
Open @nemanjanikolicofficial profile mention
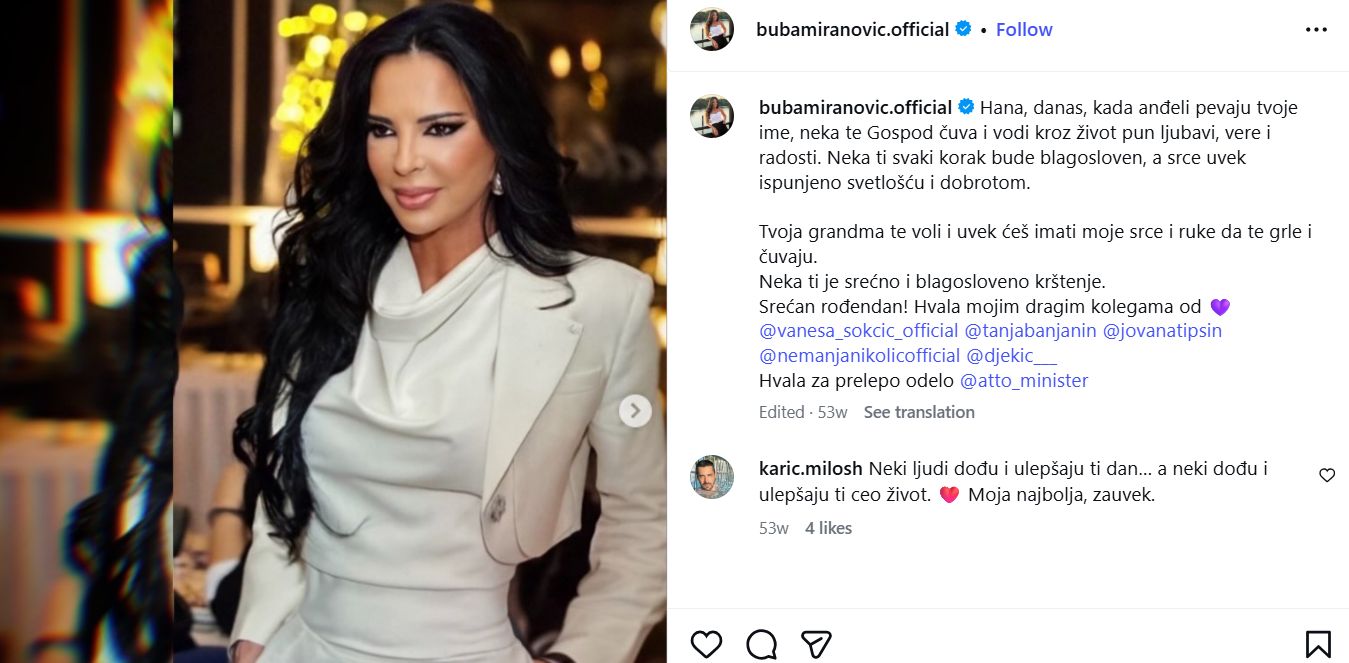[860, 356]
